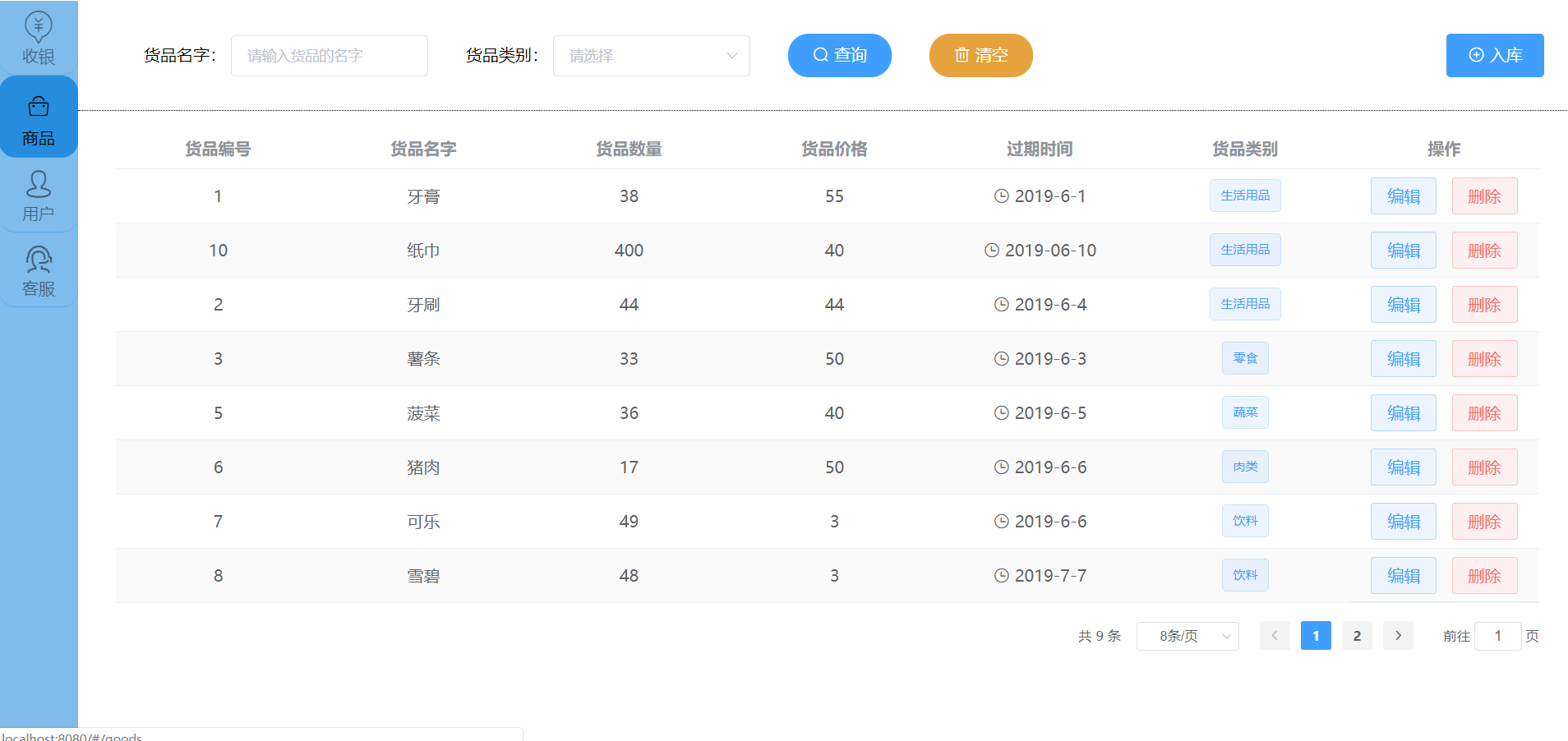Click the clock icon beside 2019-6-4

(1001, 305)
